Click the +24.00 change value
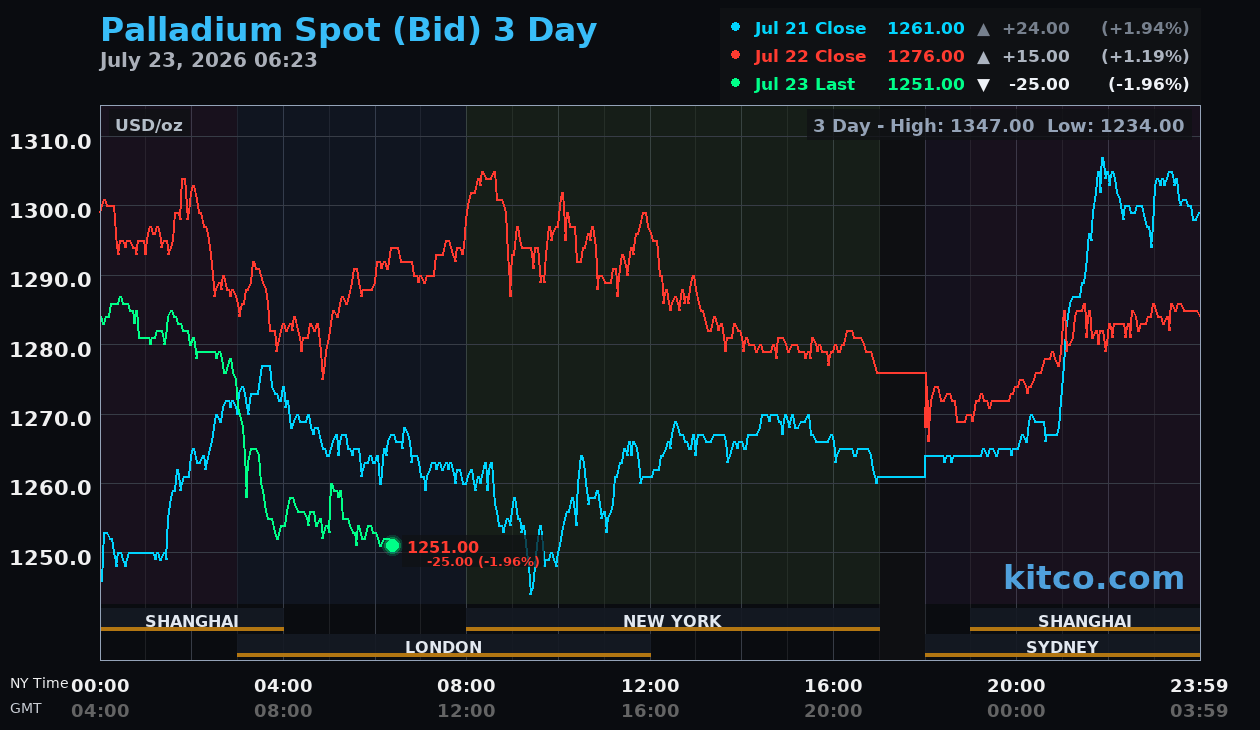 point(1035,29)
